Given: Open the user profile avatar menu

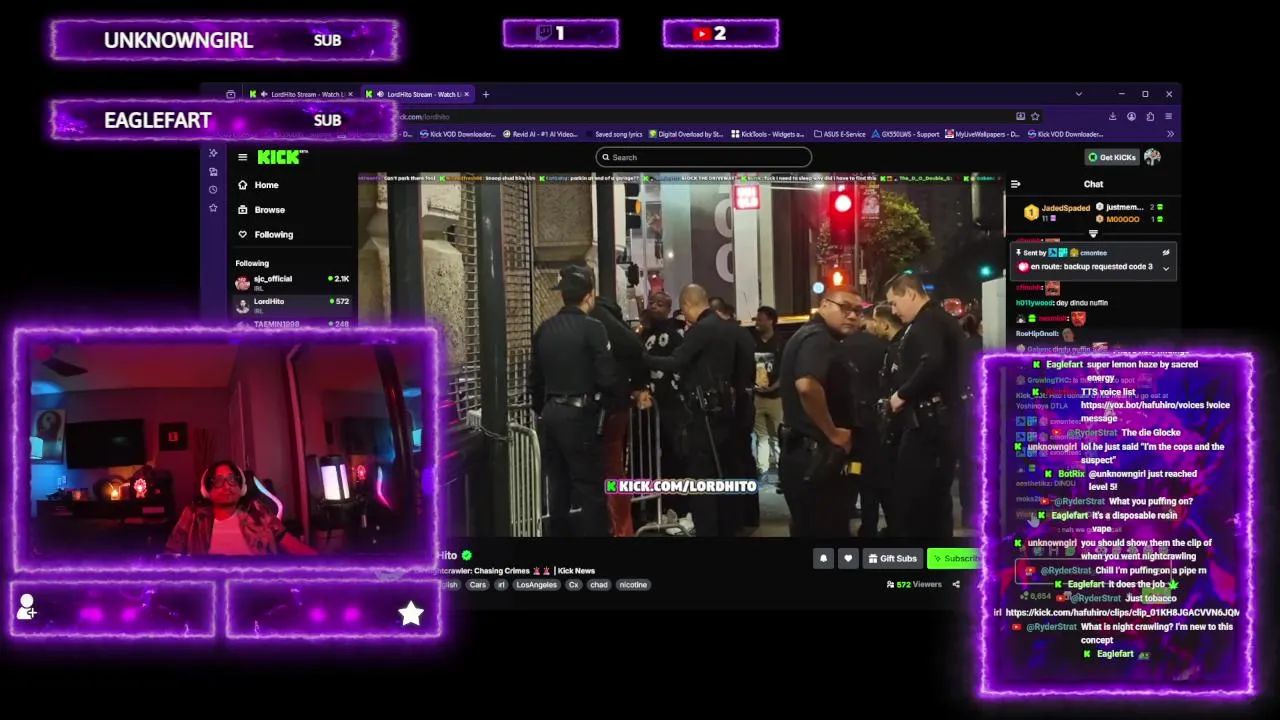Looking at the screenshot, I should coord(1152,157).
